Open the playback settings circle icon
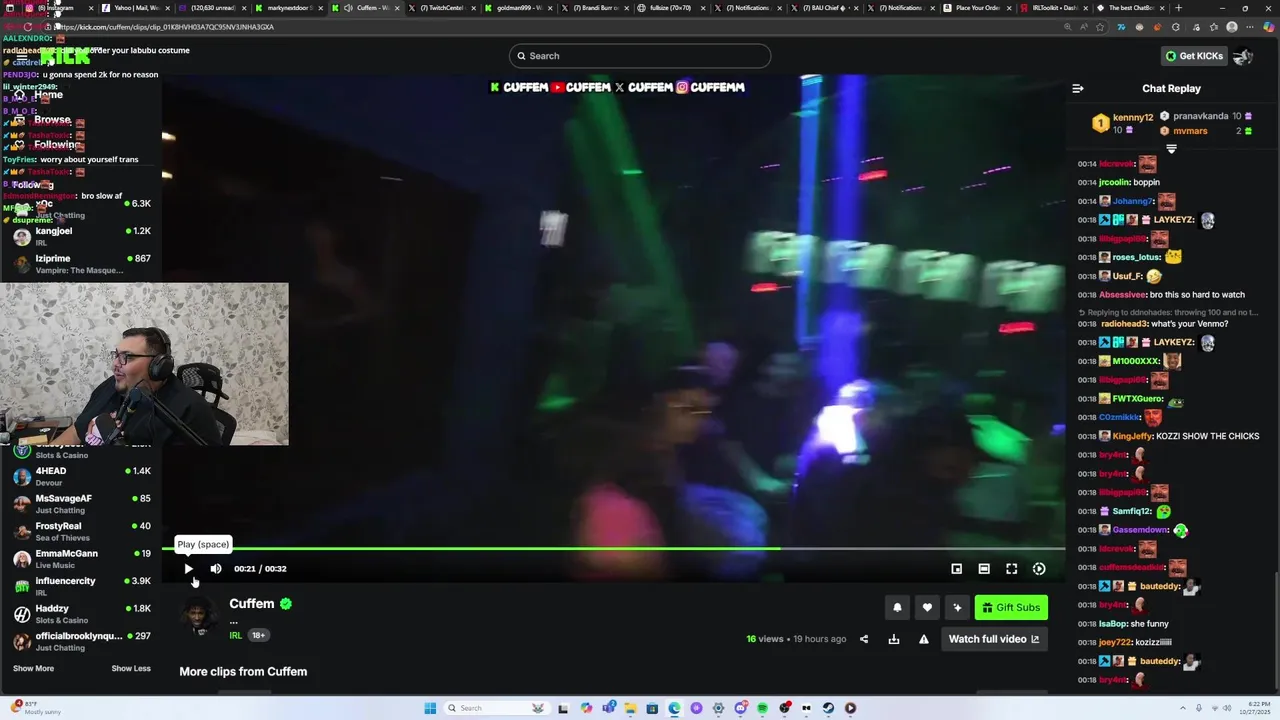The image size is (1280, 720). [1039, 569]
